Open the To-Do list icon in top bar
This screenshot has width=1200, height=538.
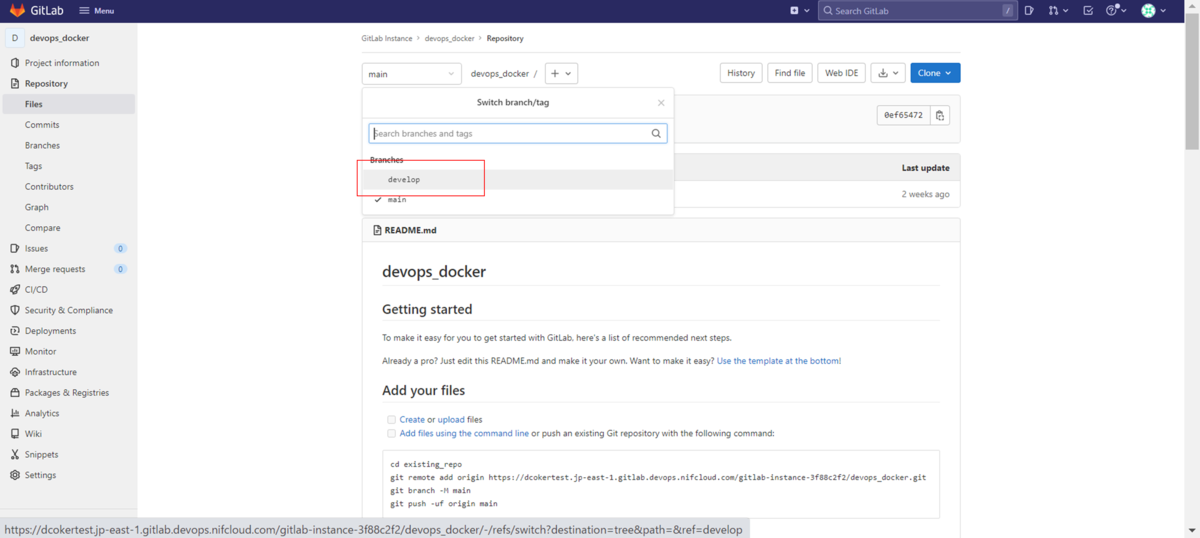click(x=1089, y=11)
